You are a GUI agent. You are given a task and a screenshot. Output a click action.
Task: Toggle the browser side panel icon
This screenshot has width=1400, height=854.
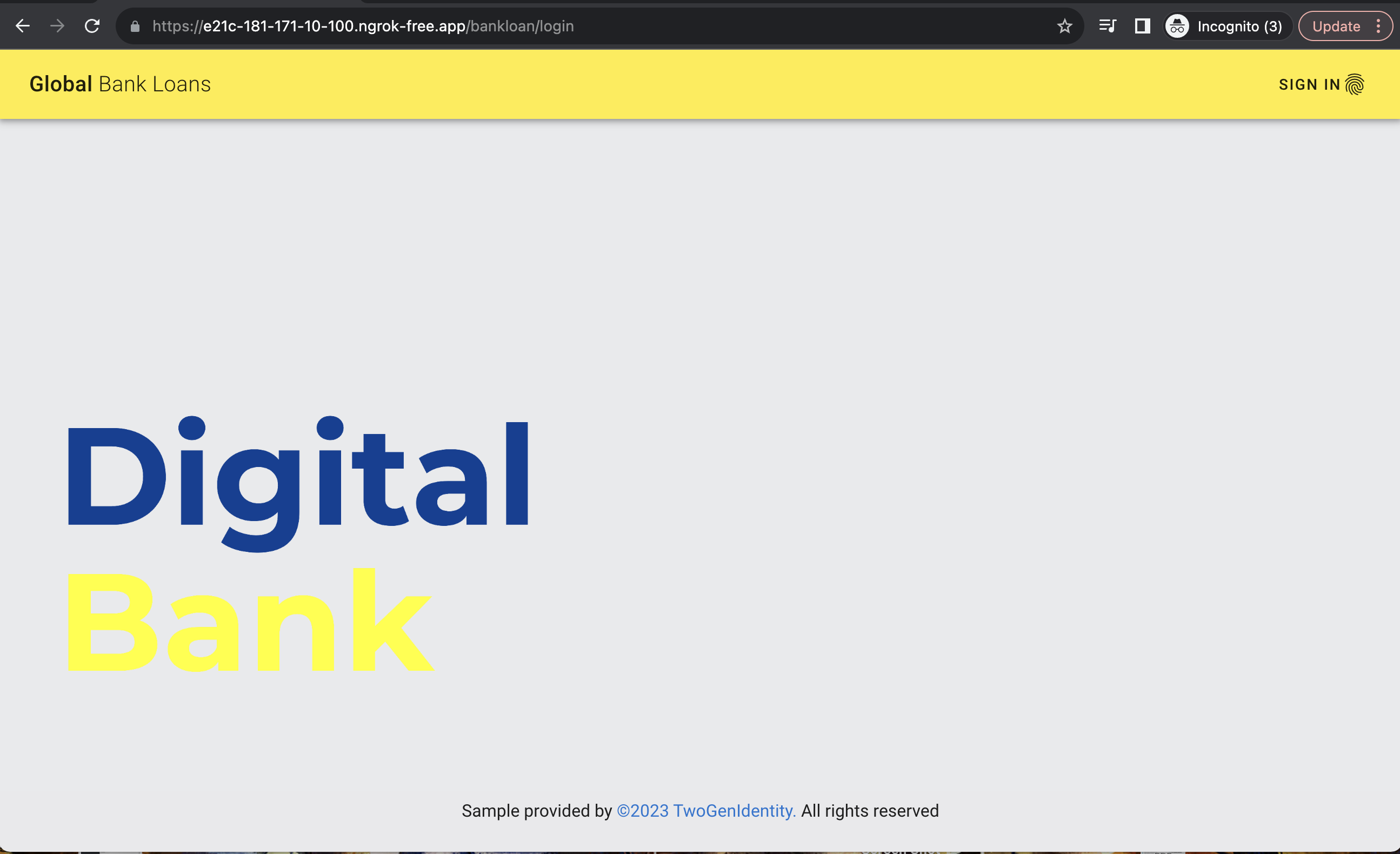[x=1142, y=26]
